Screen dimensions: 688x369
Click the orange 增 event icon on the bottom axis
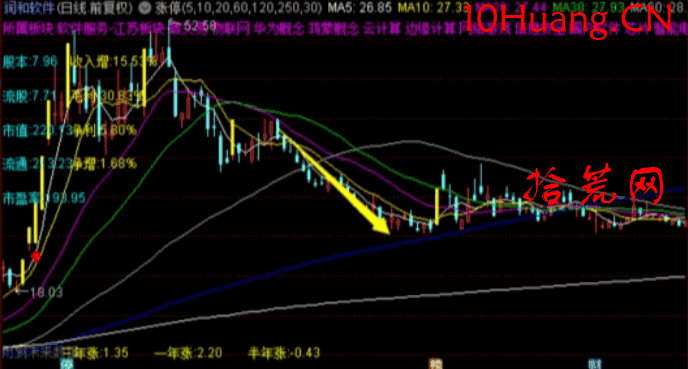point(435,364)
